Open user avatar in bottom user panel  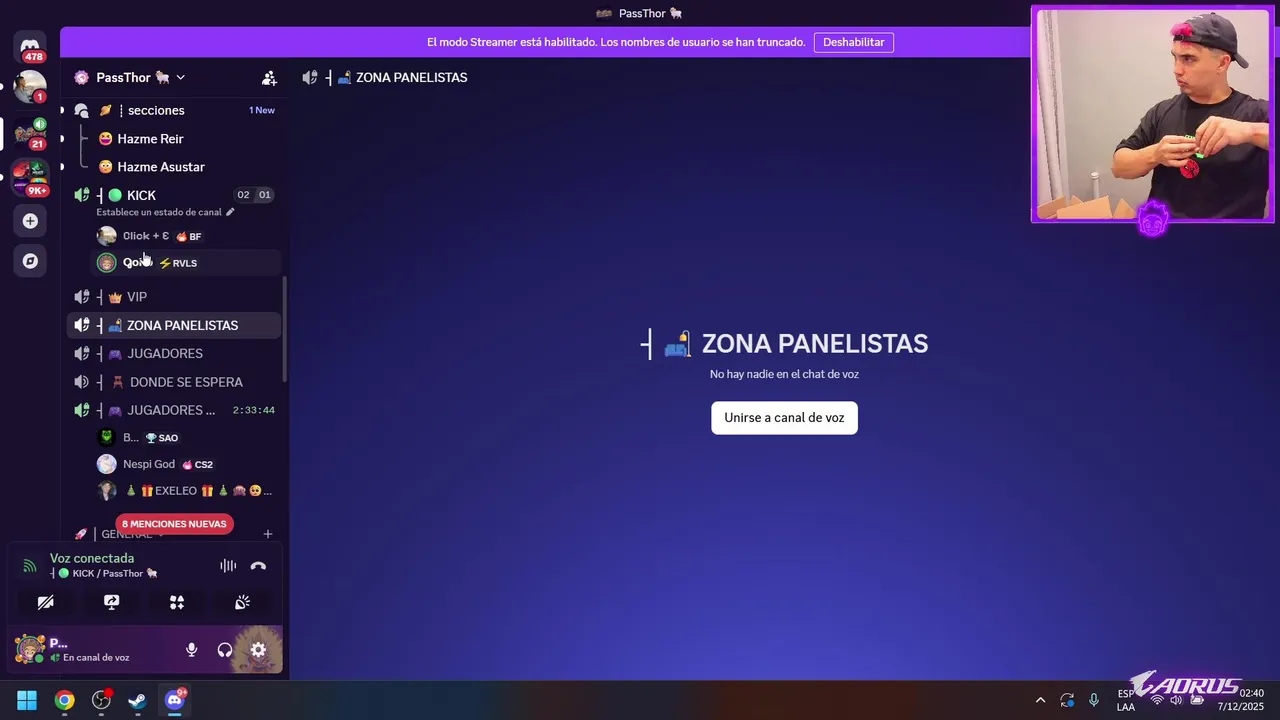tap(29, 650)
